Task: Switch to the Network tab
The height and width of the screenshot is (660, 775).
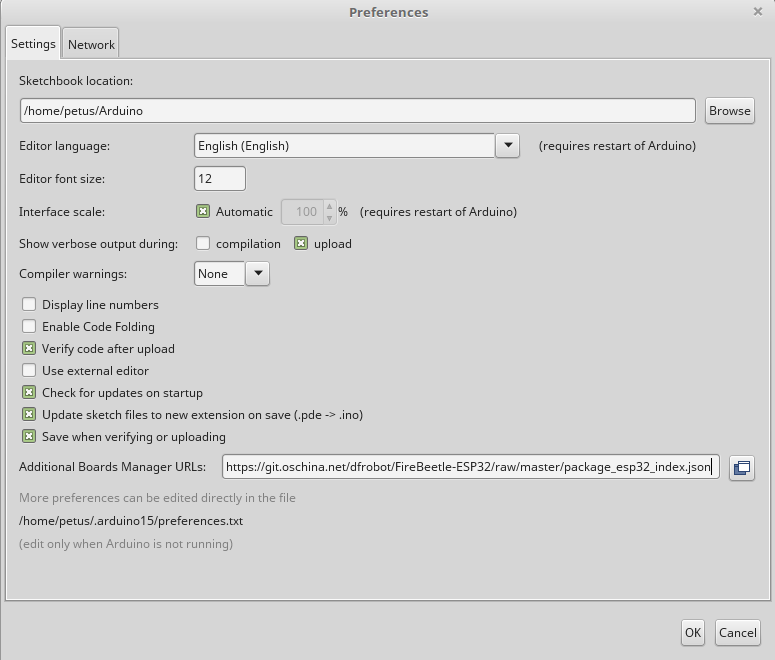Action: click(x=91, y=44)
